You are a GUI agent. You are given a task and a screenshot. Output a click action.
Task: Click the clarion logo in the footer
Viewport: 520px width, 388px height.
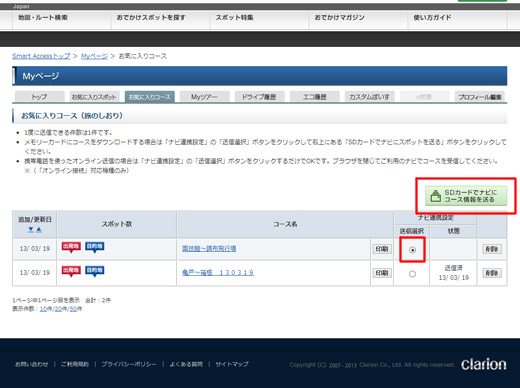[483, 364]
